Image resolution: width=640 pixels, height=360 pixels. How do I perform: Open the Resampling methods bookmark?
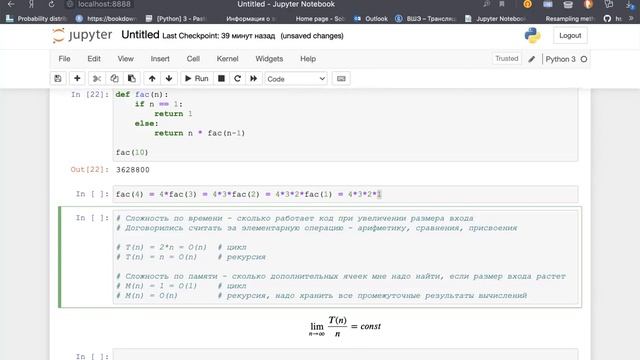pyautogui.click(x=570, y=19)
